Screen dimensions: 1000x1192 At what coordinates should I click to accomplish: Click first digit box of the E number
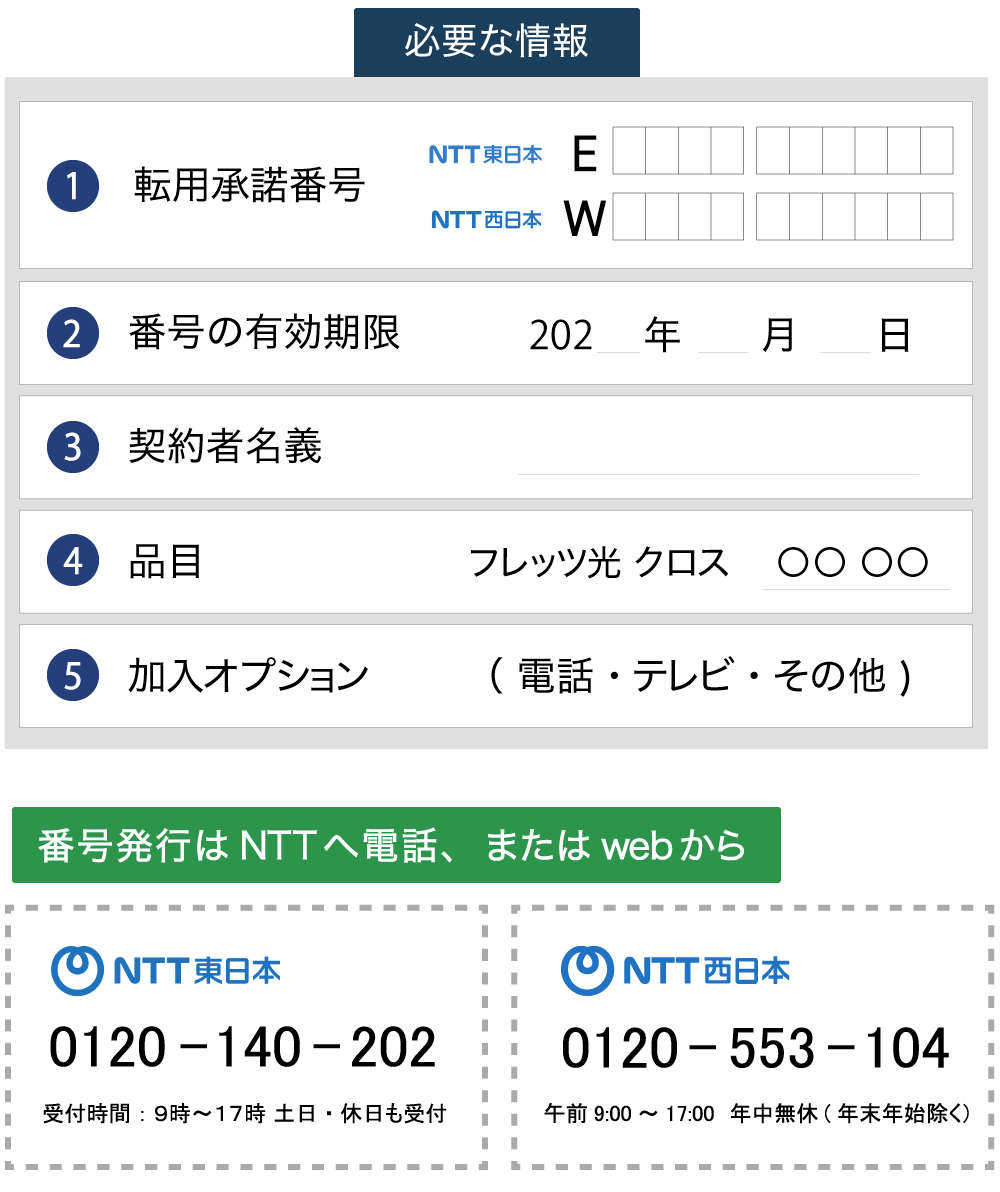click(629, 151)
